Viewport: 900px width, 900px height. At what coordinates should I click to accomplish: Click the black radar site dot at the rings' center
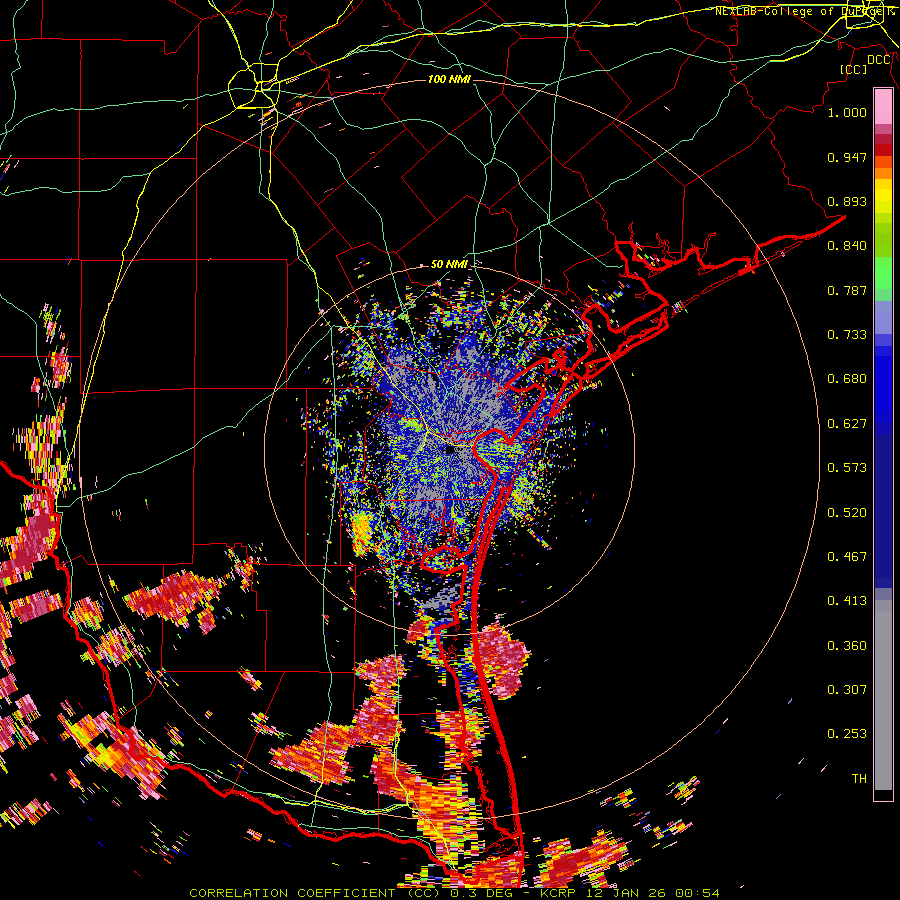tap(449, 451)
